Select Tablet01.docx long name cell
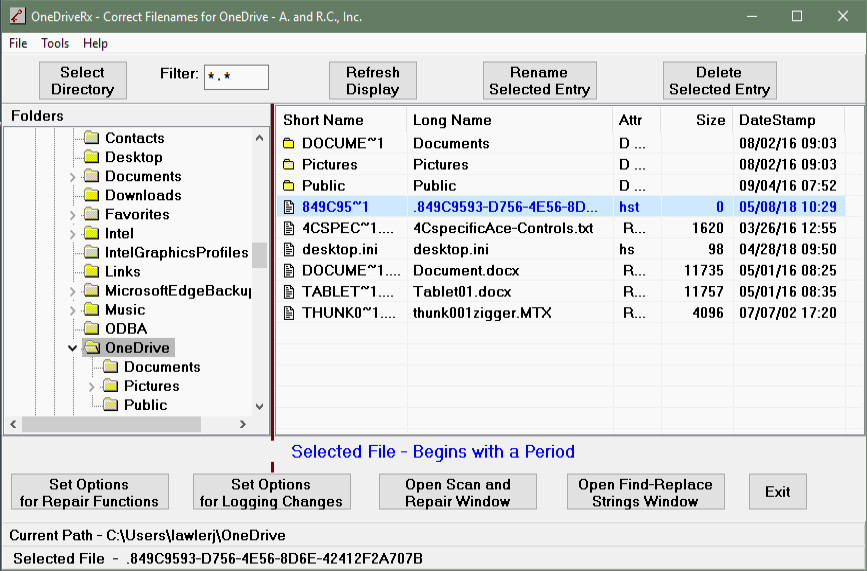This screenshot has height=571, width=867. pos(462,292)
